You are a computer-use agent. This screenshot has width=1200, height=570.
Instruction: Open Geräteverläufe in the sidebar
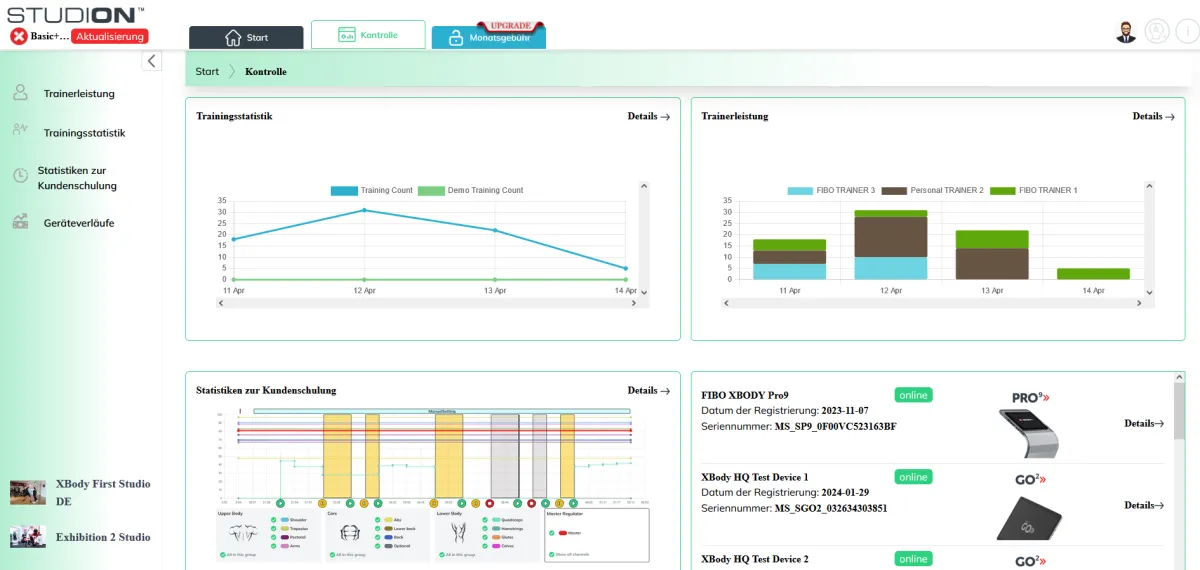click(x=79, y=223)
